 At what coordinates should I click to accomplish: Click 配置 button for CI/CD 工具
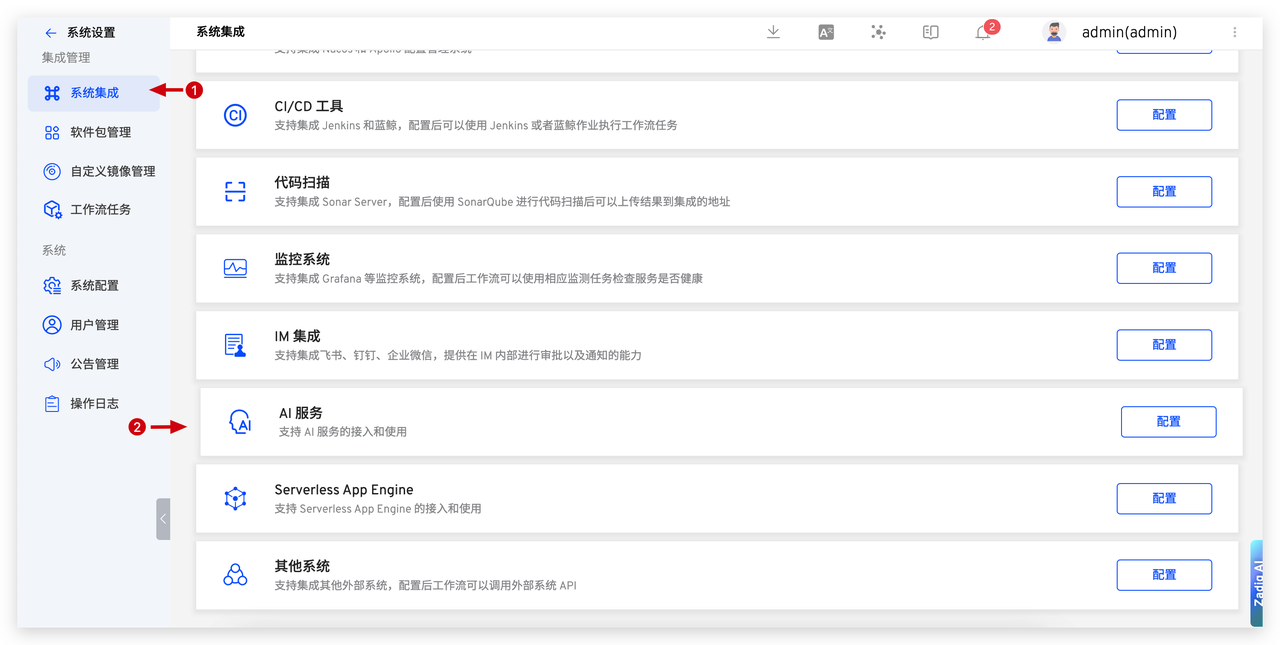tap(1164, 115)
